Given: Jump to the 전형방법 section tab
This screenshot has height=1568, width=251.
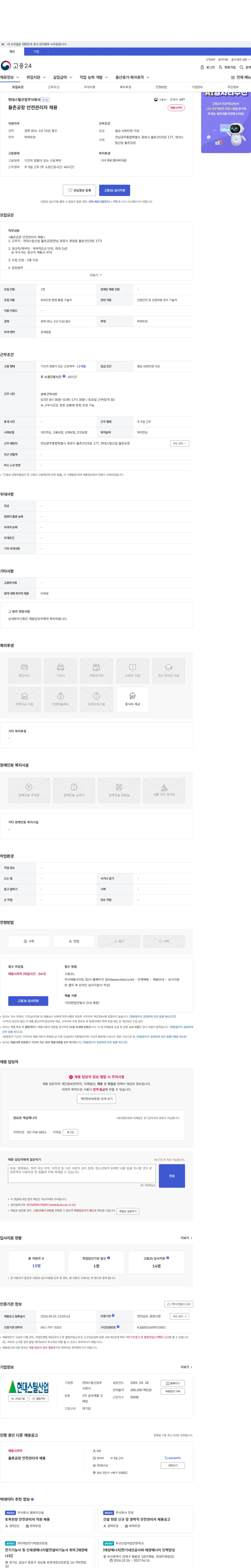Looking at the screenshot, I should tap(161, 87).
